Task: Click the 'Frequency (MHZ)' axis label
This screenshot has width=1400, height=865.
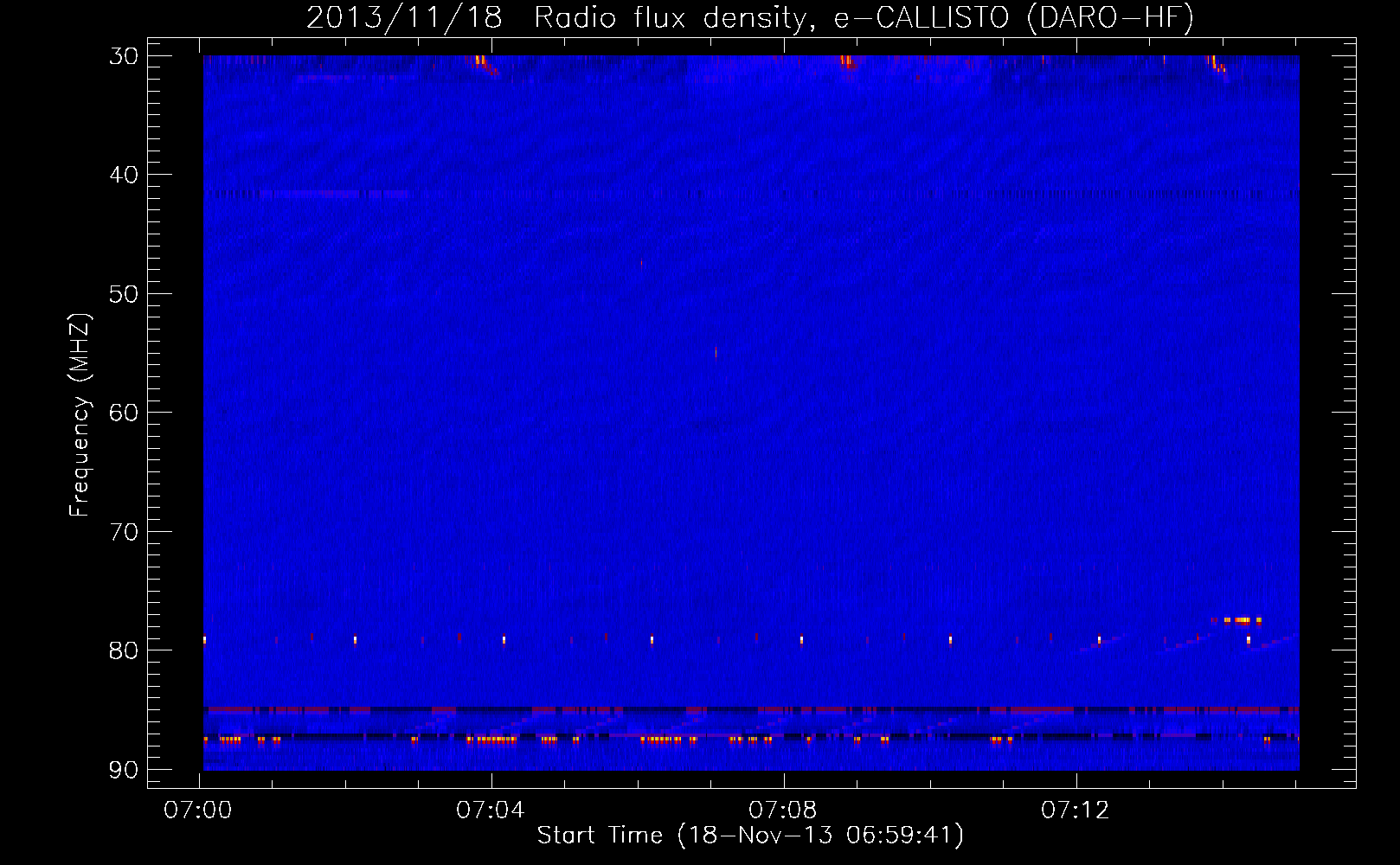Action: point(80,415)
